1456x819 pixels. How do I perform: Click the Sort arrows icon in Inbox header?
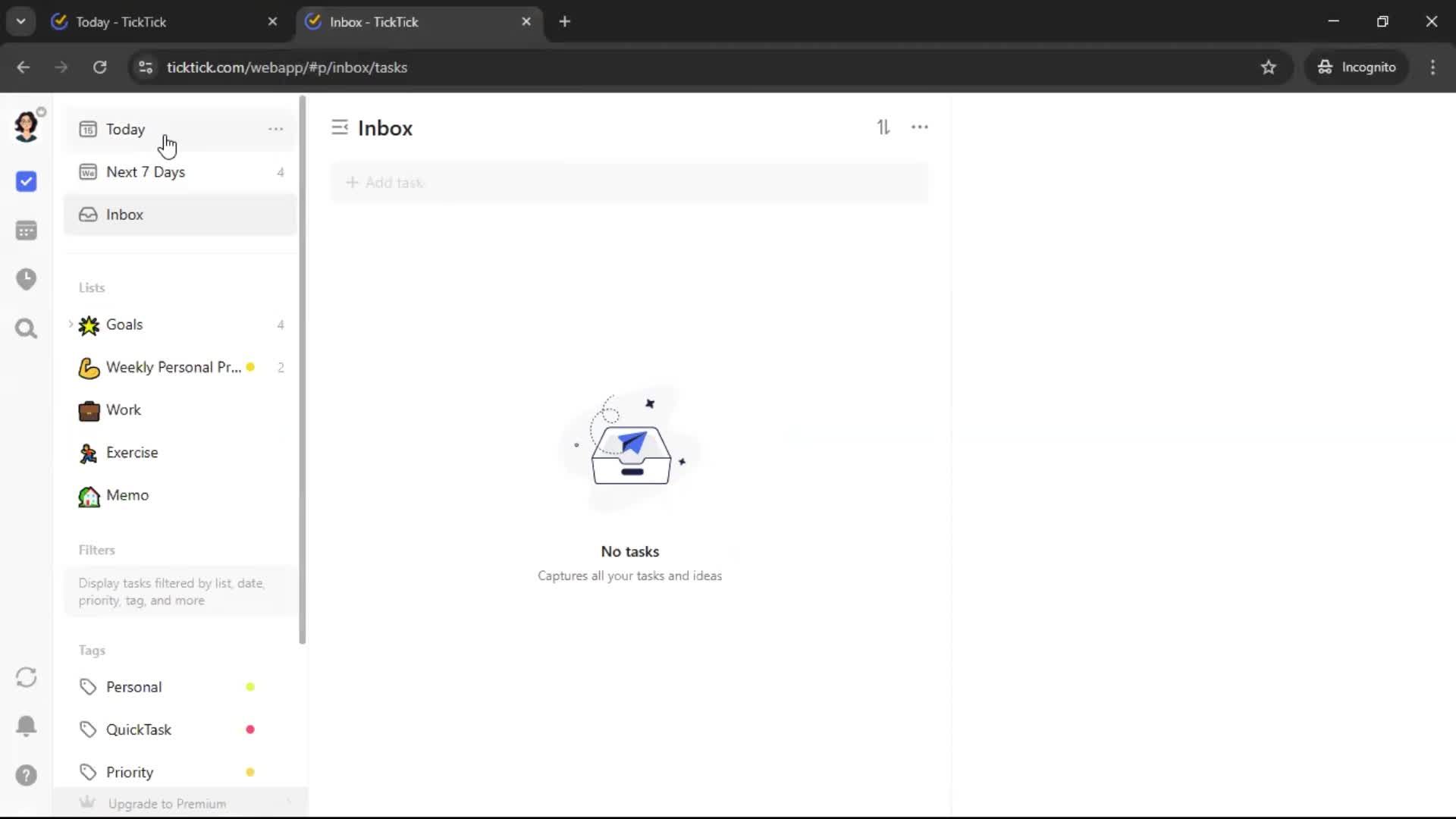click(x=883, y=127)
